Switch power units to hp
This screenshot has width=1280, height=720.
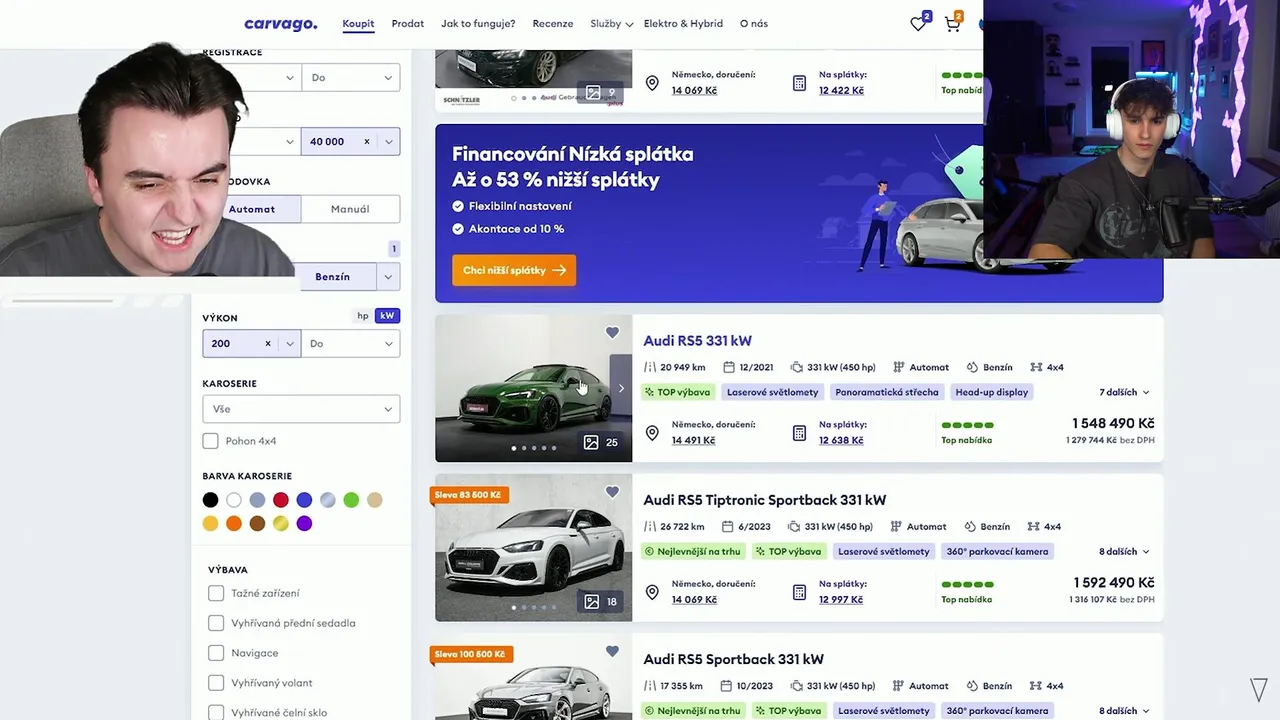[x=363, y=316]
